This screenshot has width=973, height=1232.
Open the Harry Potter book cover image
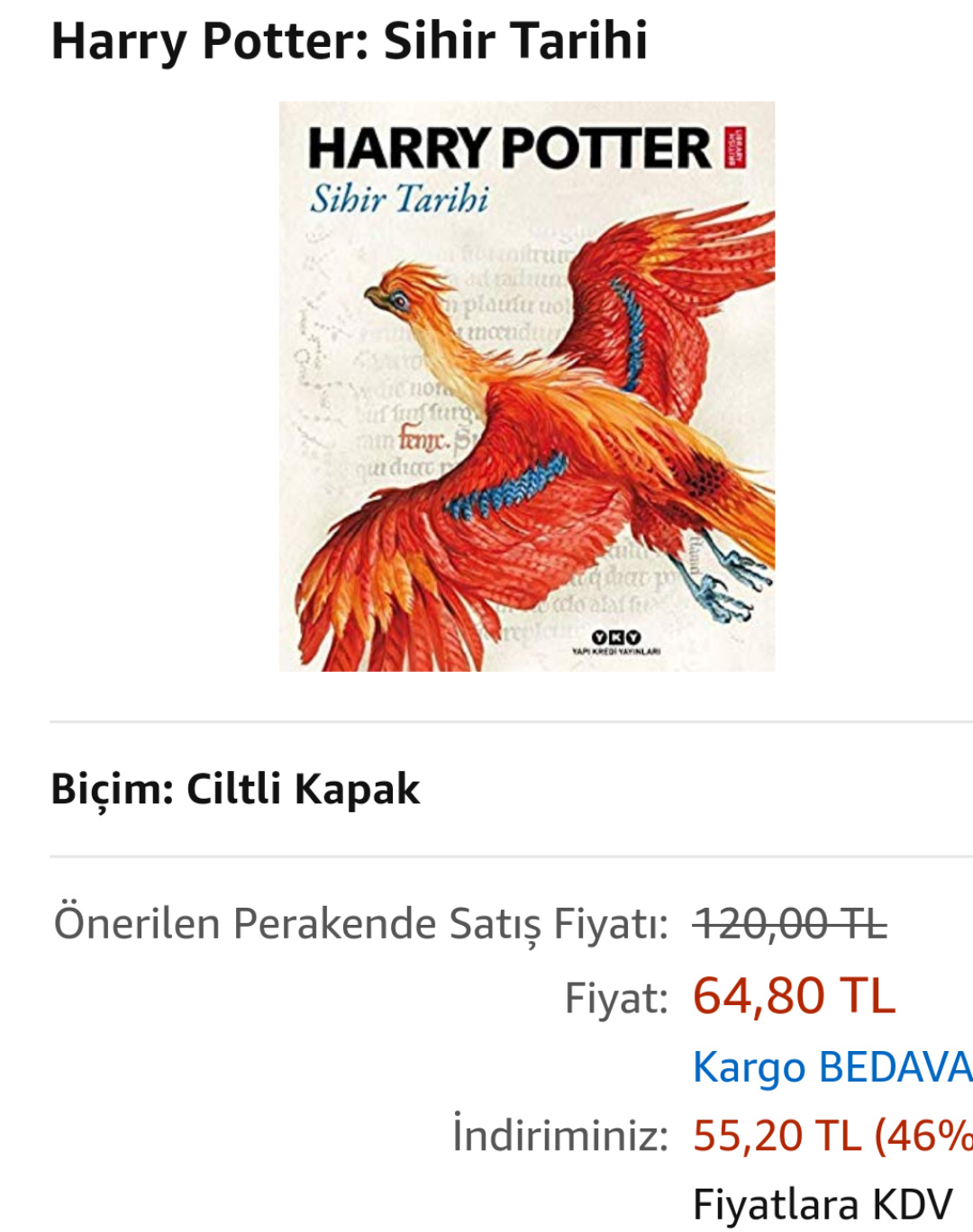[526, 386]
